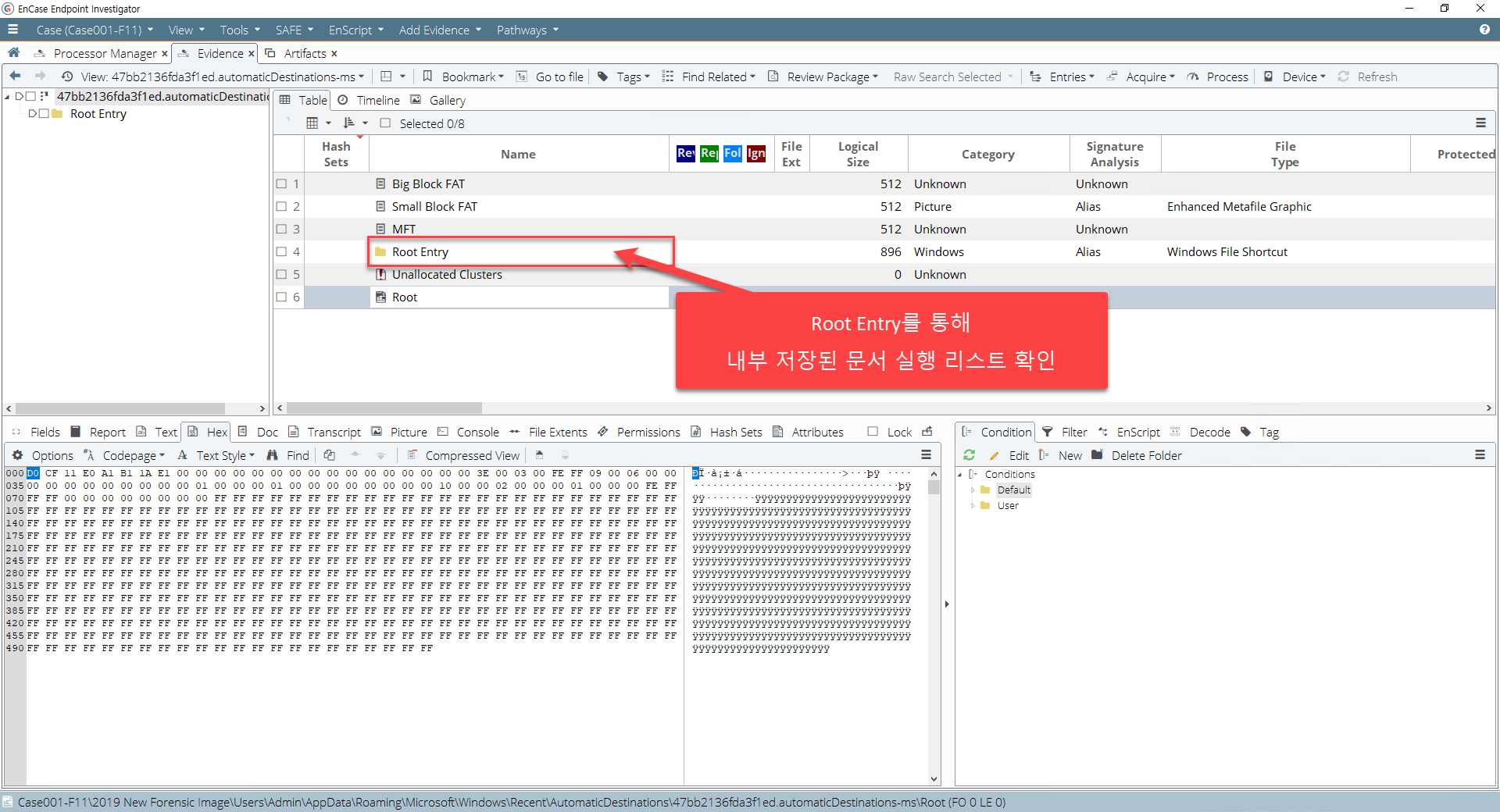The width and height of the screenshot is (1500, 812).
Task: Click the green Report column swatch
Action: [x=709, y=153]
